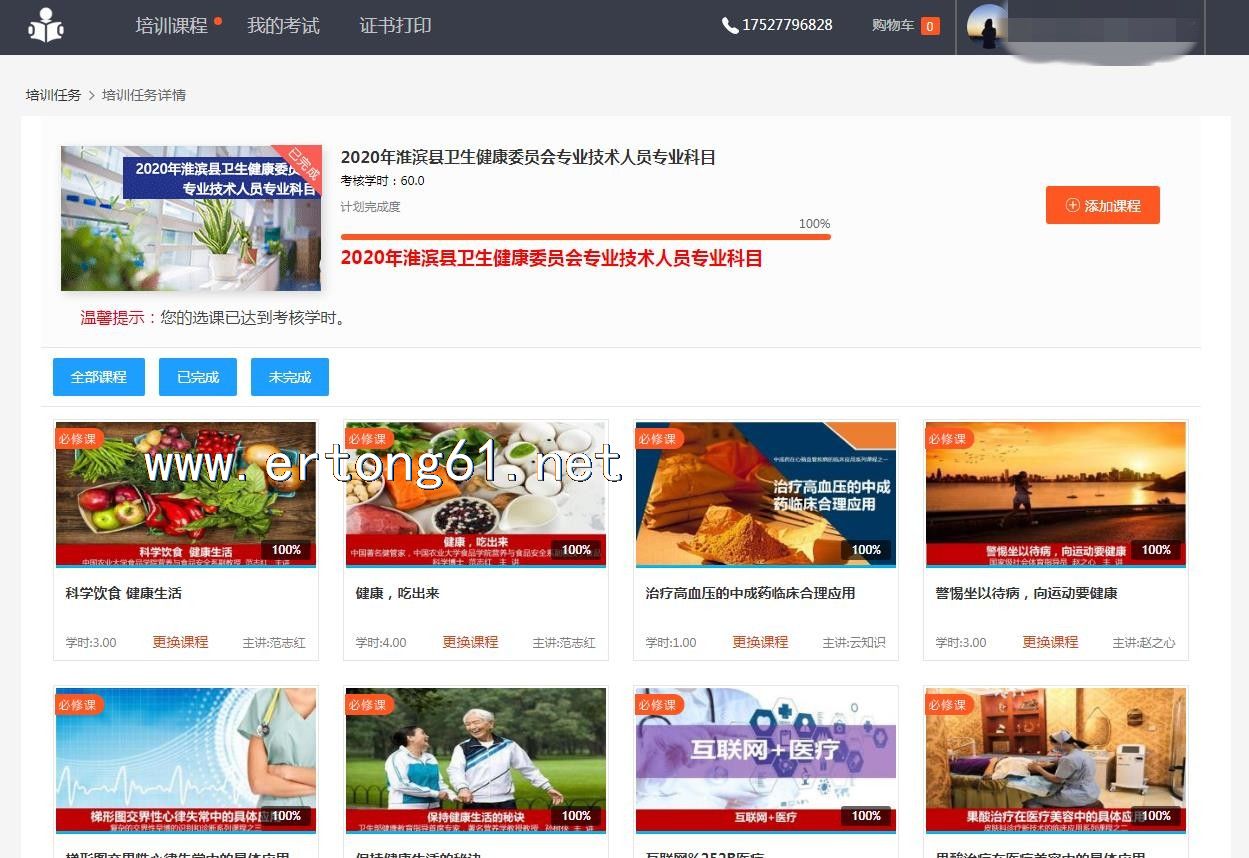Filter courses by 已完成

point(198,377)
